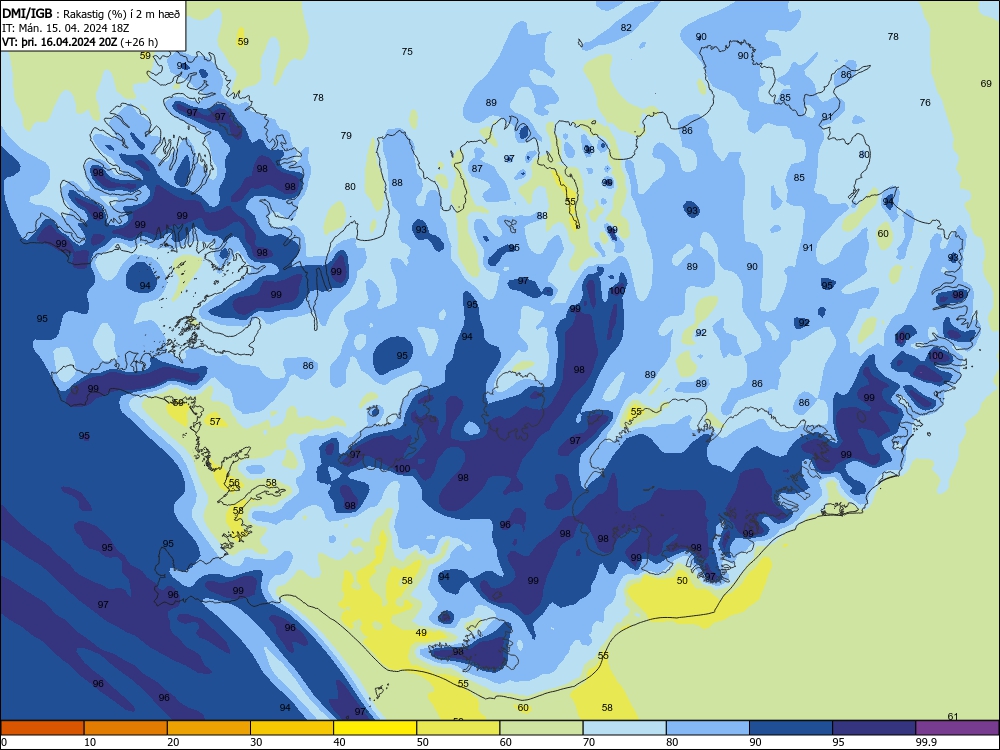Pick the 60–70 pale green legend swatch
The image size is (1000, 750).
[x=541, y=728]
